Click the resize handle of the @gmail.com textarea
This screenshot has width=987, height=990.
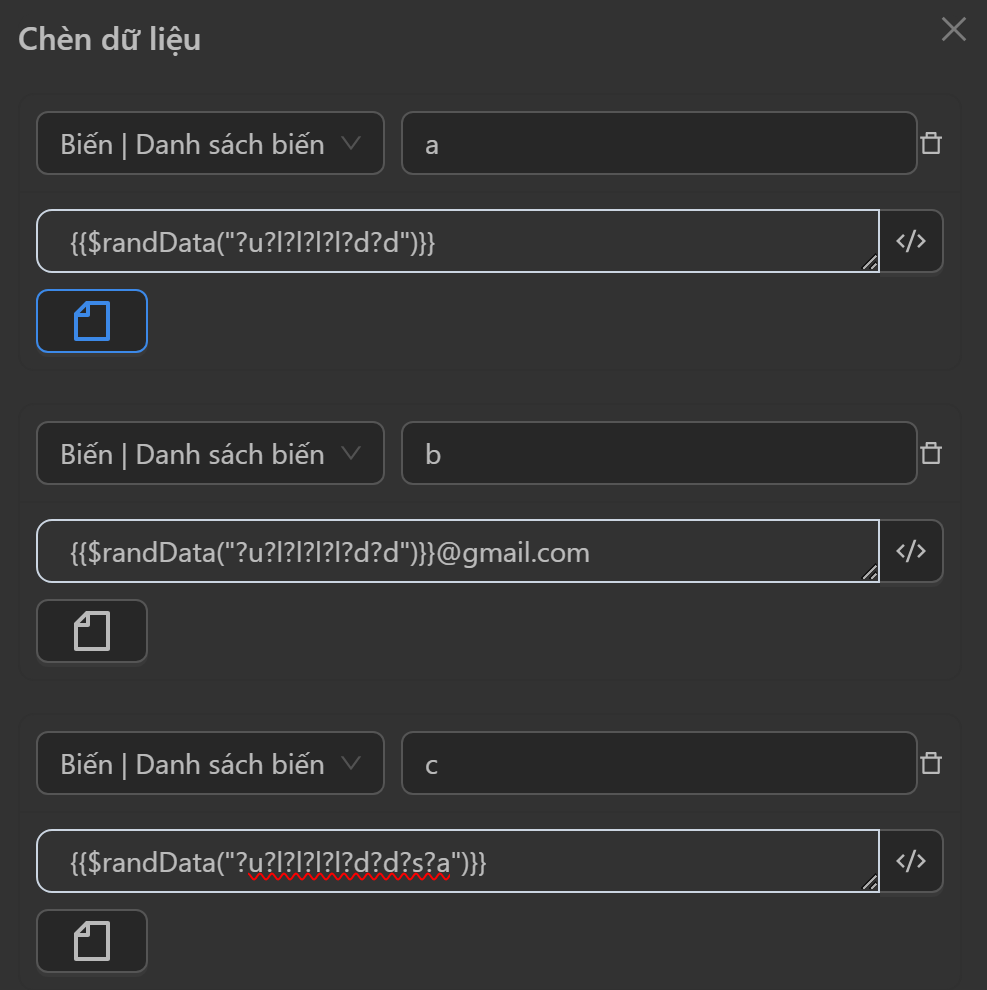pyautogui.click(x=870, y=573)
